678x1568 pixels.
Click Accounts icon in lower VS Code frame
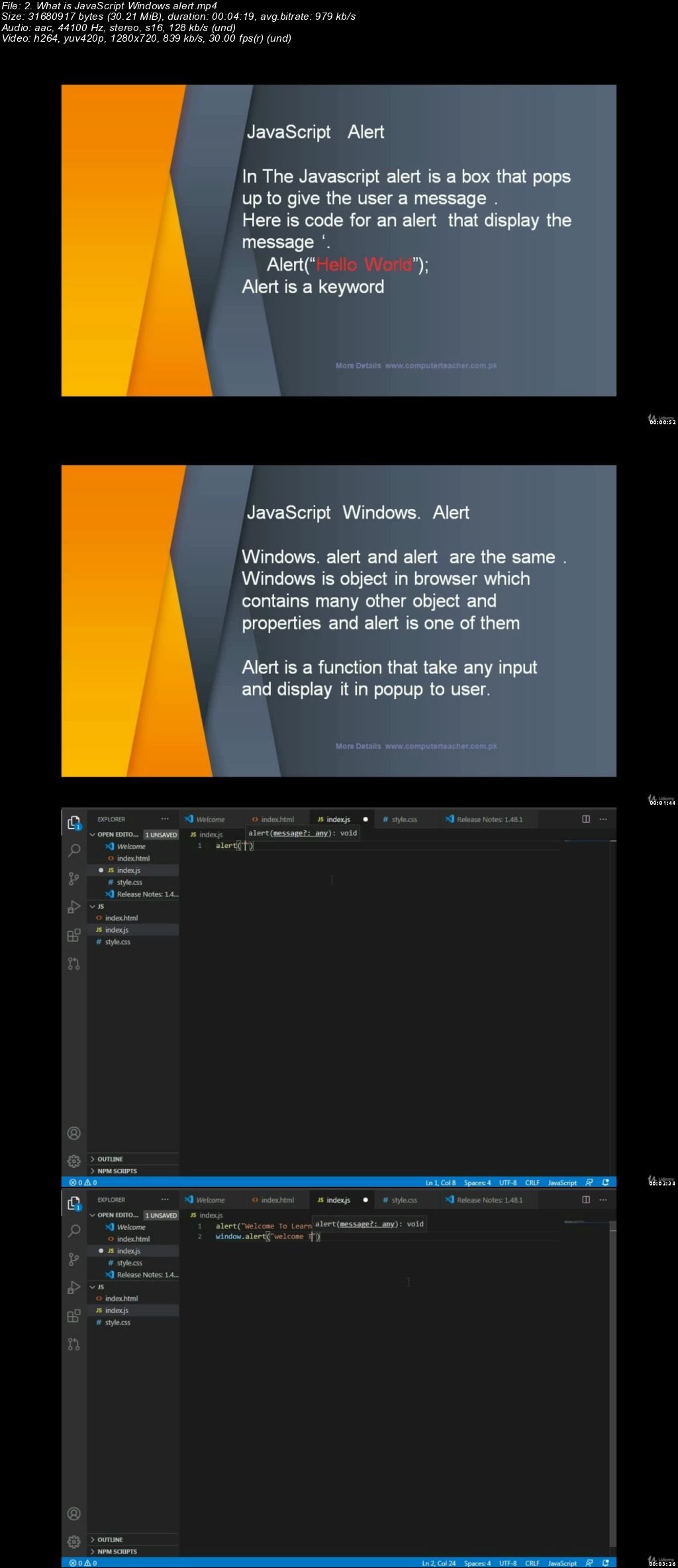click(74, 1514)
